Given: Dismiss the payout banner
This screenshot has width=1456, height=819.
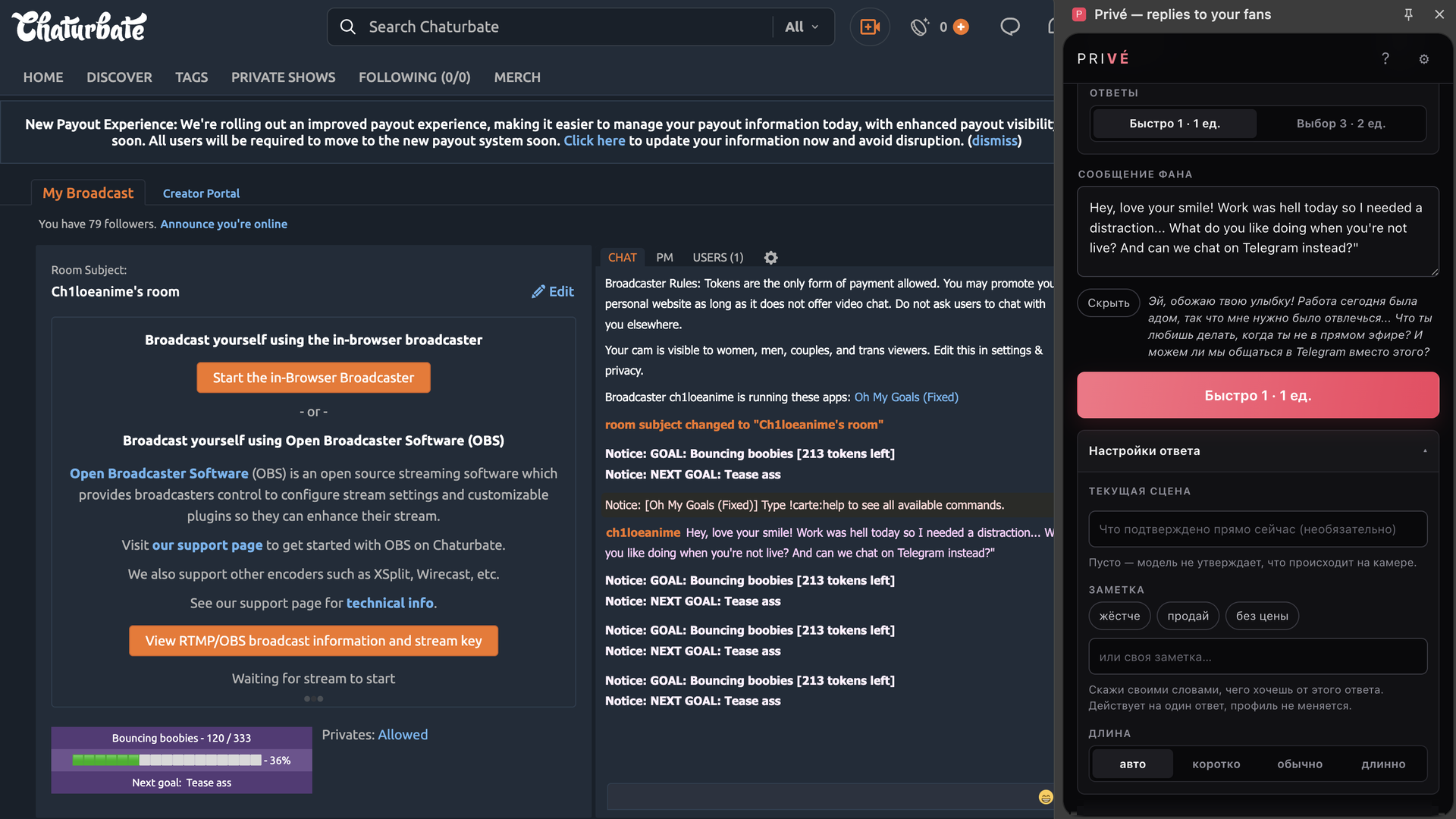Looking at the screenshot, I should [x=994, y=141].
